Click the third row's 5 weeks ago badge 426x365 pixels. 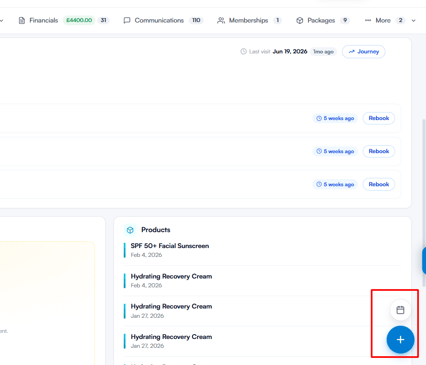coord(335,184)
